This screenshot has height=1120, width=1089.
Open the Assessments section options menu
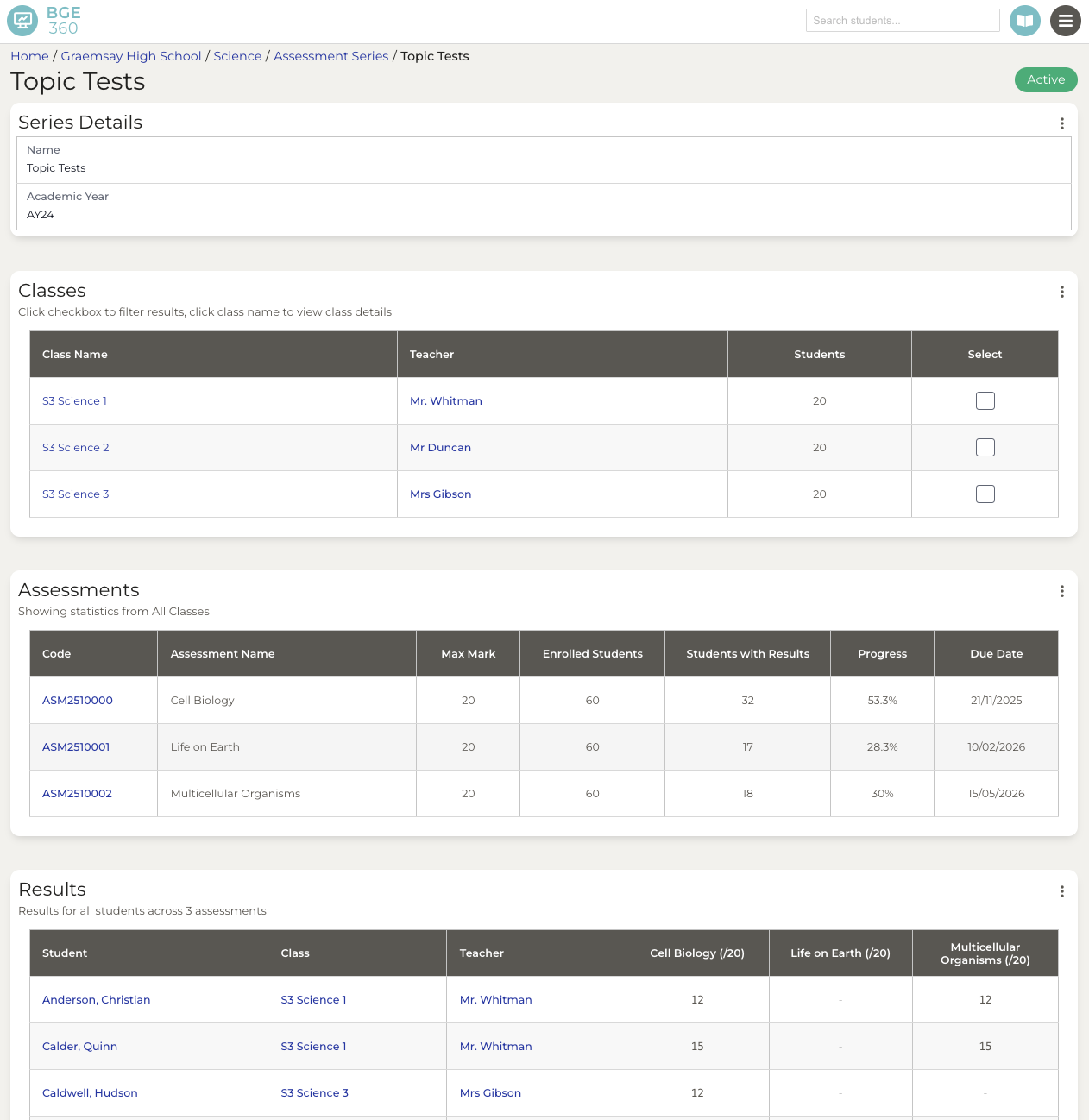click(x=1062, y=591)
